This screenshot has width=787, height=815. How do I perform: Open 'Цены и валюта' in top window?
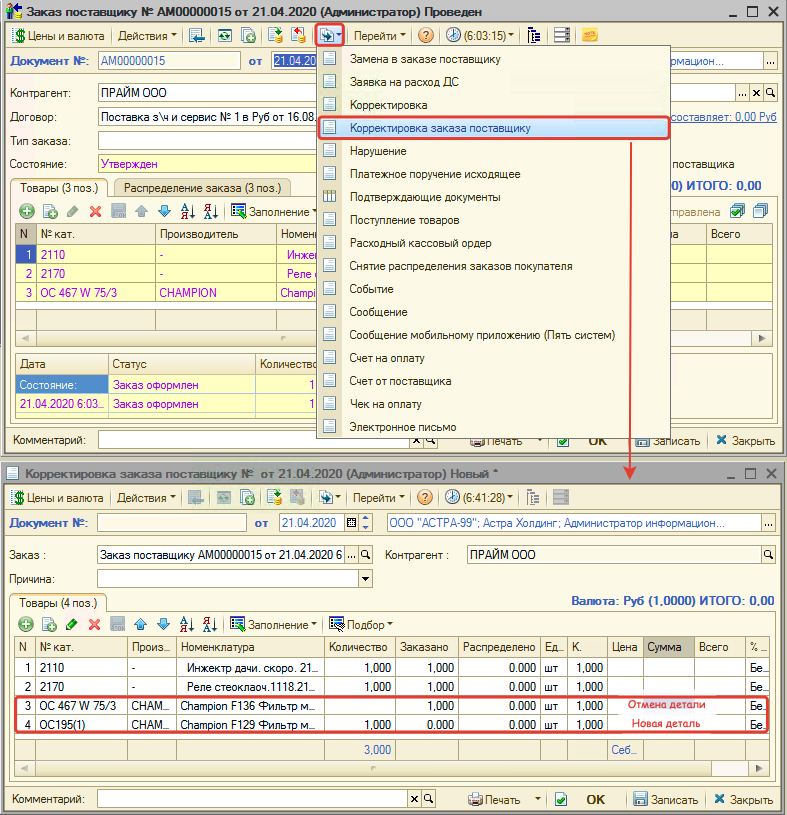click(x=58, y=36)
